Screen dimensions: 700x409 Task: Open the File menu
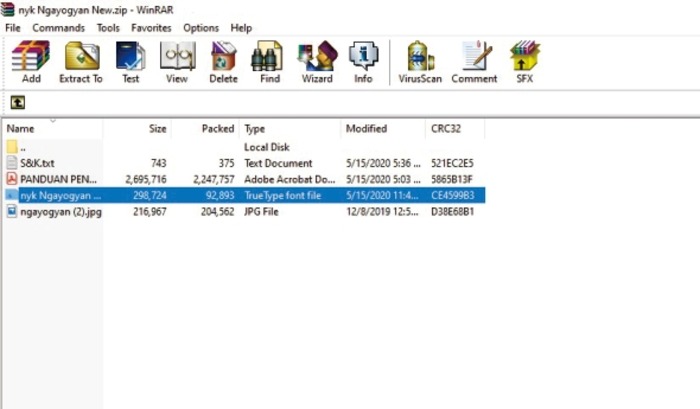coord(12,28)
